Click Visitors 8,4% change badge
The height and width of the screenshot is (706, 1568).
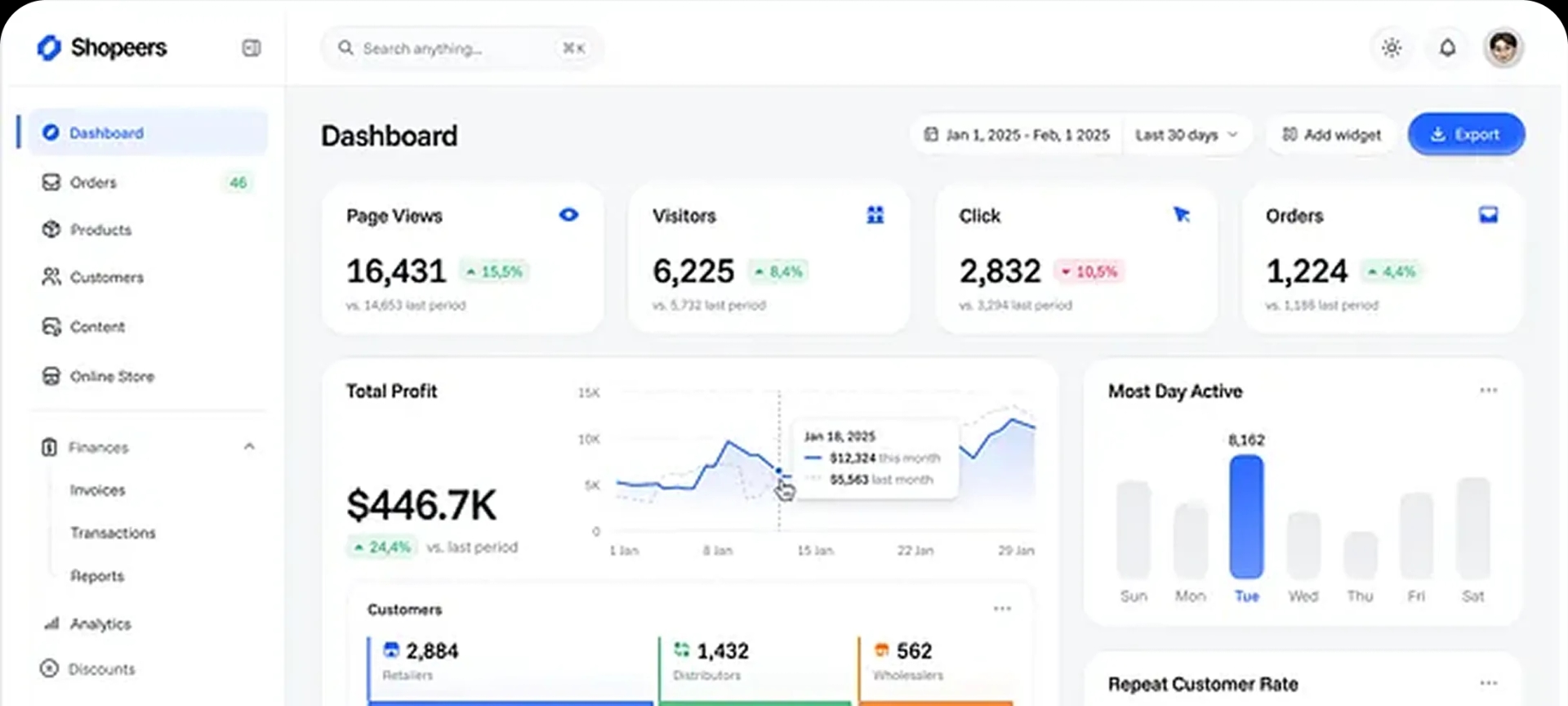pyautogui.click(x=778, y=271)
